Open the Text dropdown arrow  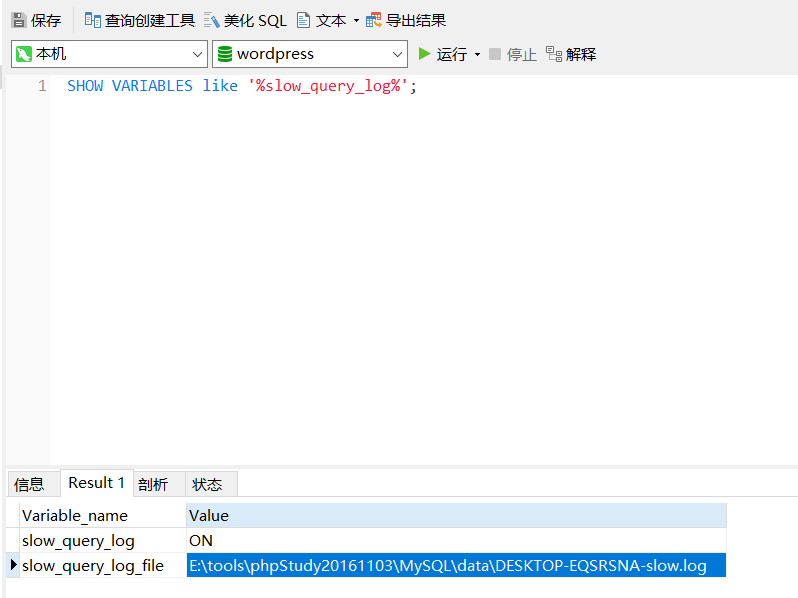pos(356,20)
